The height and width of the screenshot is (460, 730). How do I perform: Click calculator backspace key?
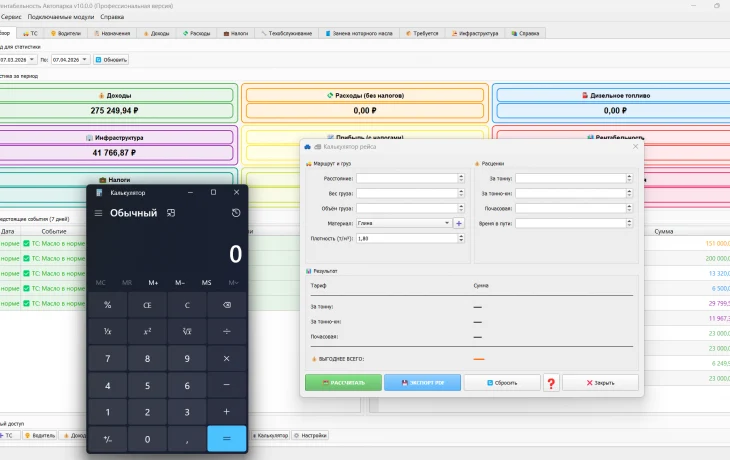[227, 305]
